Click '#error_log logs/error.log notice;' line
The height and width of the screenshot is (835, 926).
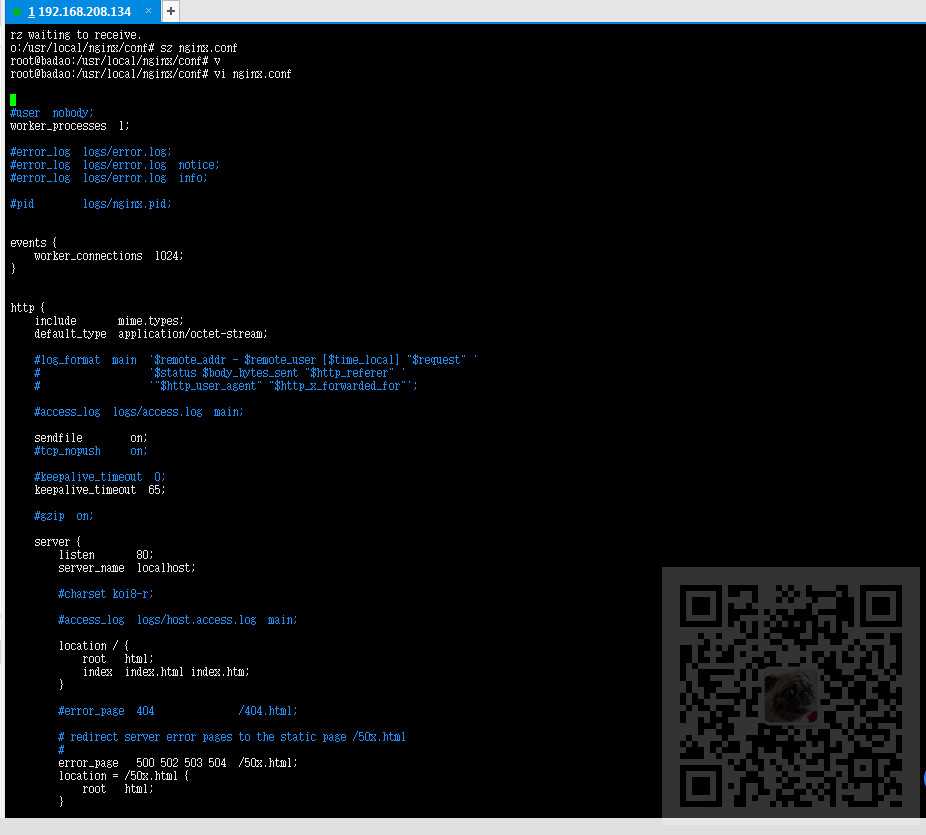tap(115, 165)
